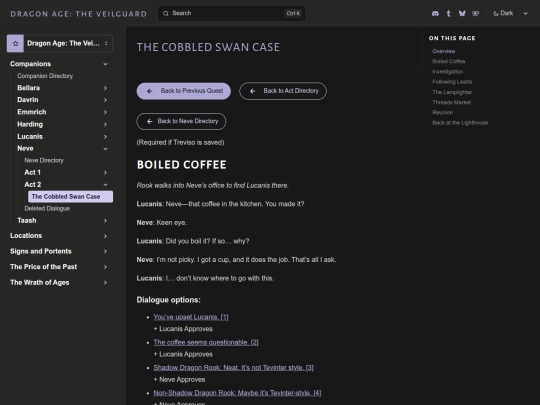The height and width of the screenshot is (405, 540).
Task: Open Locations section in sidebar
Action: (x=26, y=236)
